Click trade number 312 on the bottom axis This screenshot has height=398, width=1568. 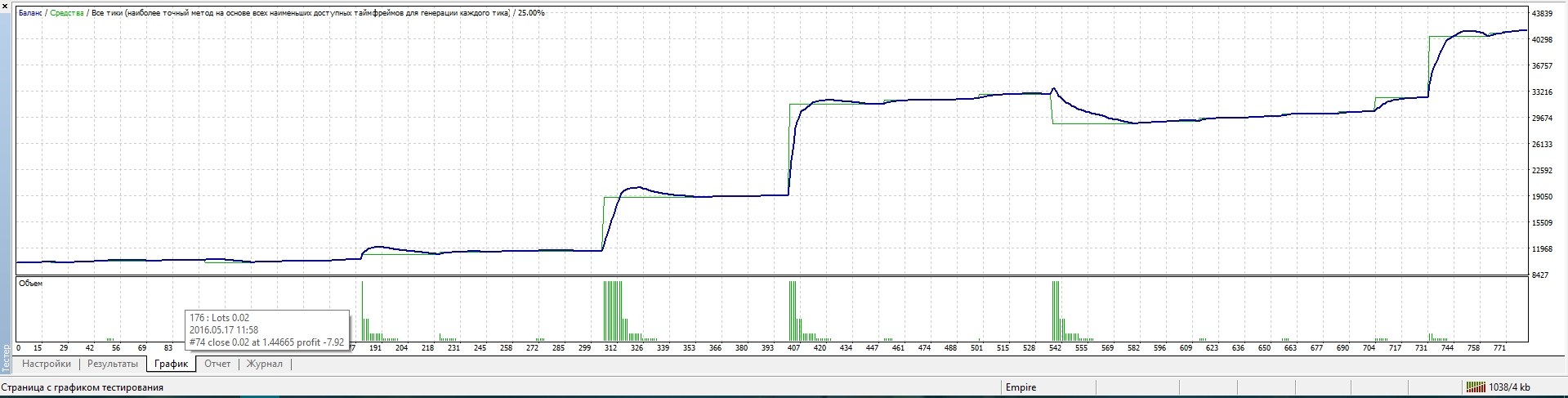point(610,348)
